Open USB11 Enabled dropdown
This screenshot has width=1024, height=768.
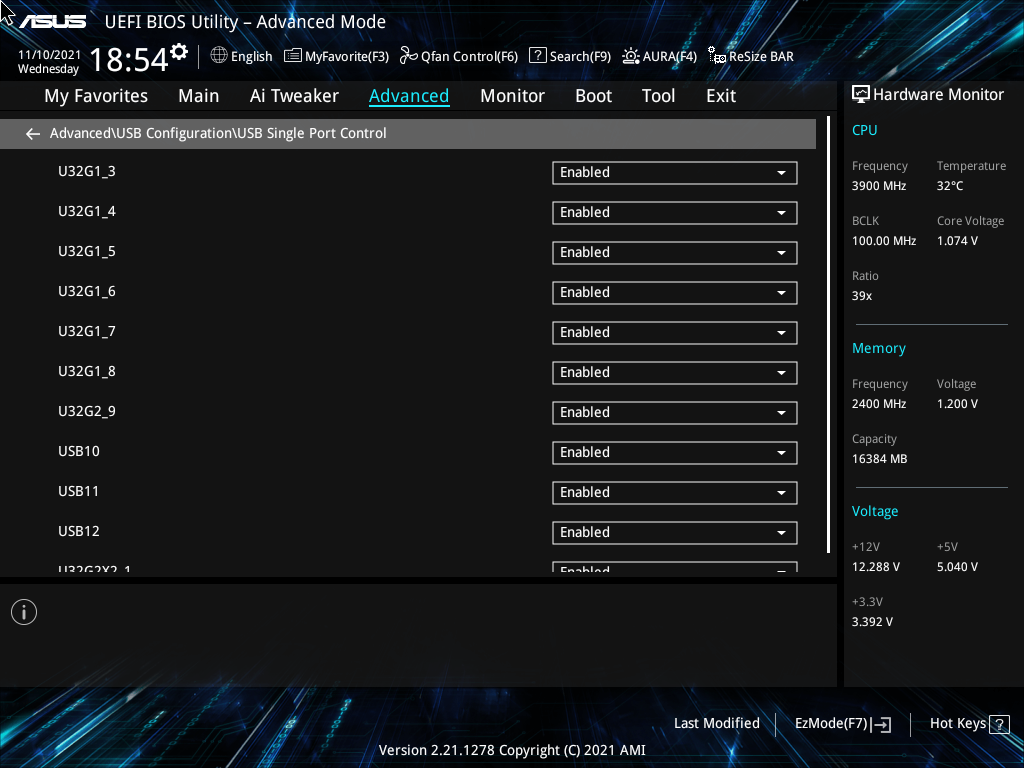click(x=675, y=493)
